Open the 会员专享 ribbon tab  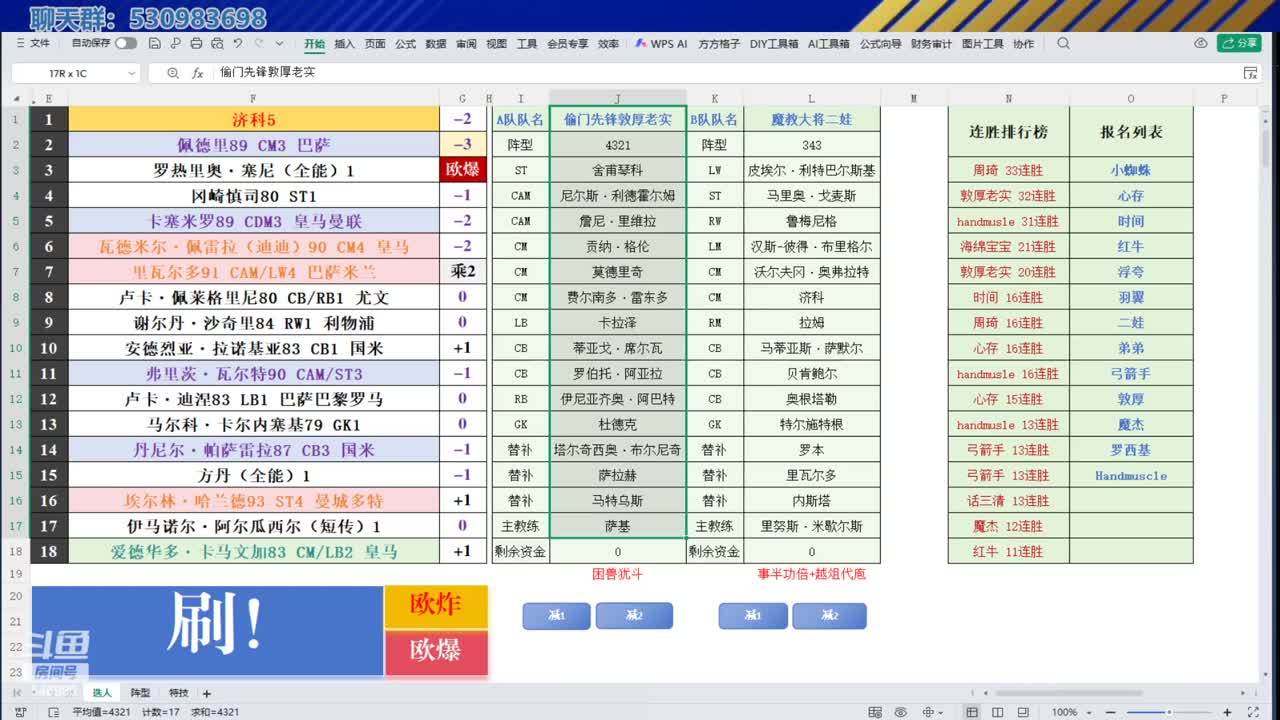tap(568, 44)
